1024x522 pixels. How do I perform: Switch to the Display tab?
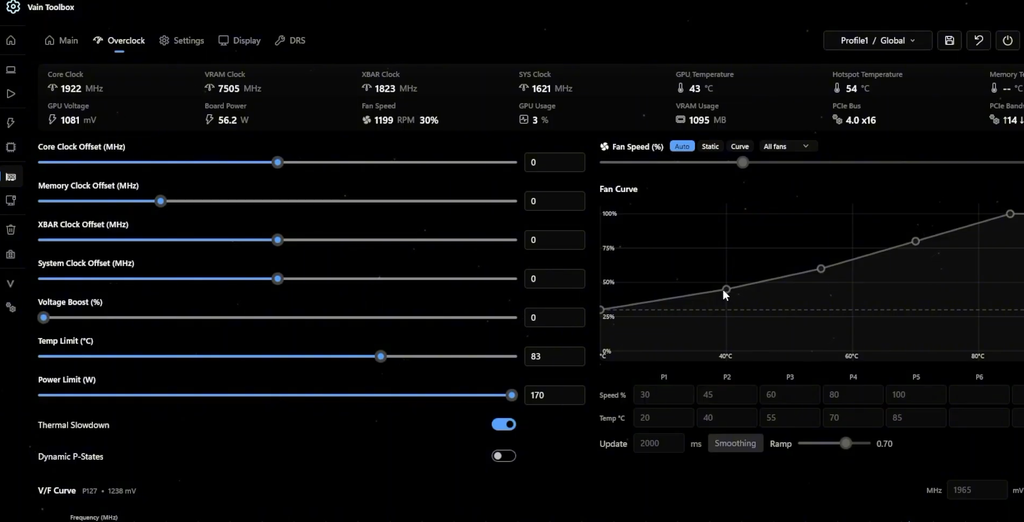[x=239, y=41]
